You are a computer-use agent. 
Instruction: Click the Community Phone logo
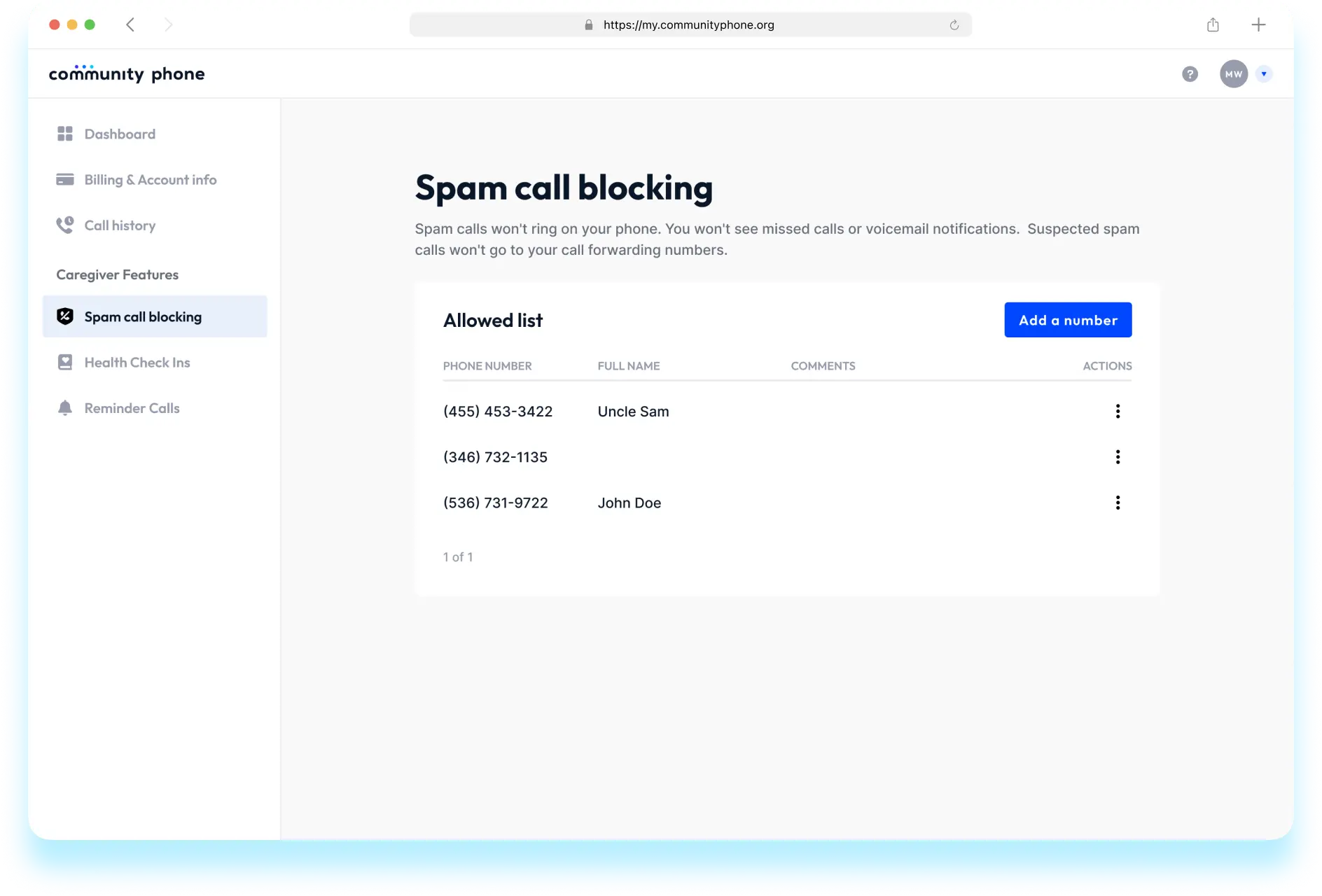pos(127,73)
